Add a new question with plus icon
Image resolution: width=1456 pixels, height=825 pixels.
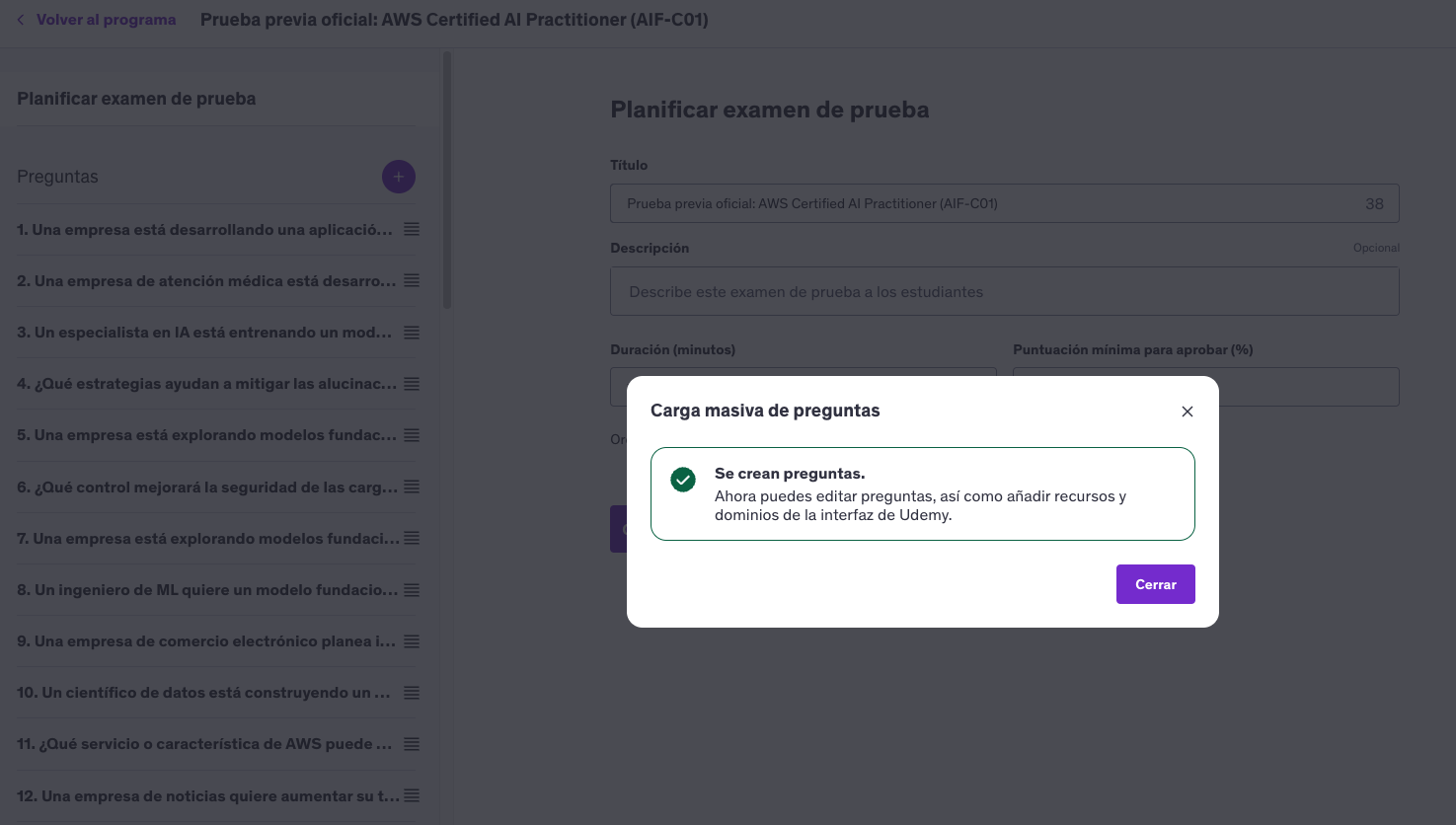(399, 177)
